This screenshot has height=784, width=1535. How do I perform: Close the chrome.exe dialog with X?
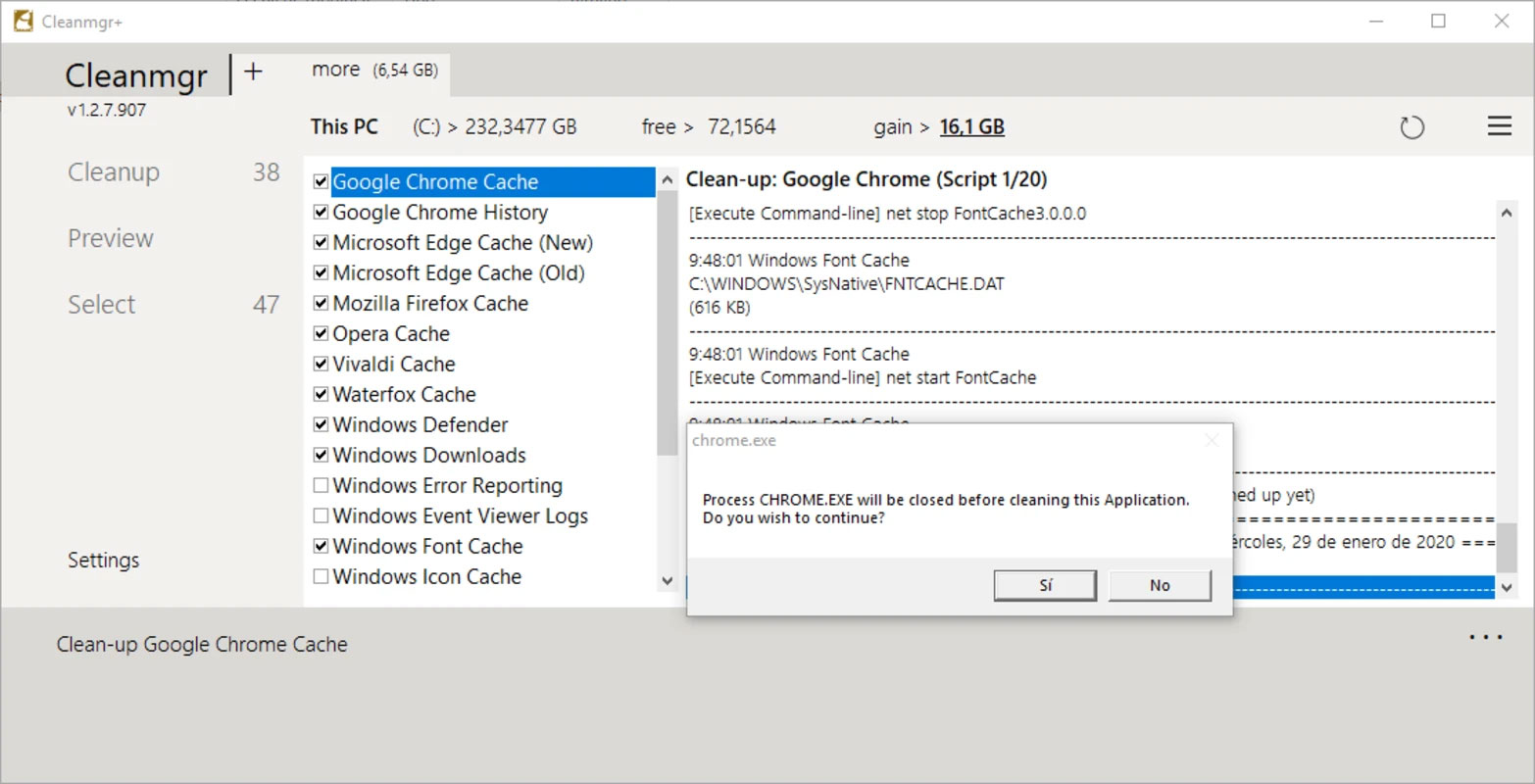click(1212, 440)
